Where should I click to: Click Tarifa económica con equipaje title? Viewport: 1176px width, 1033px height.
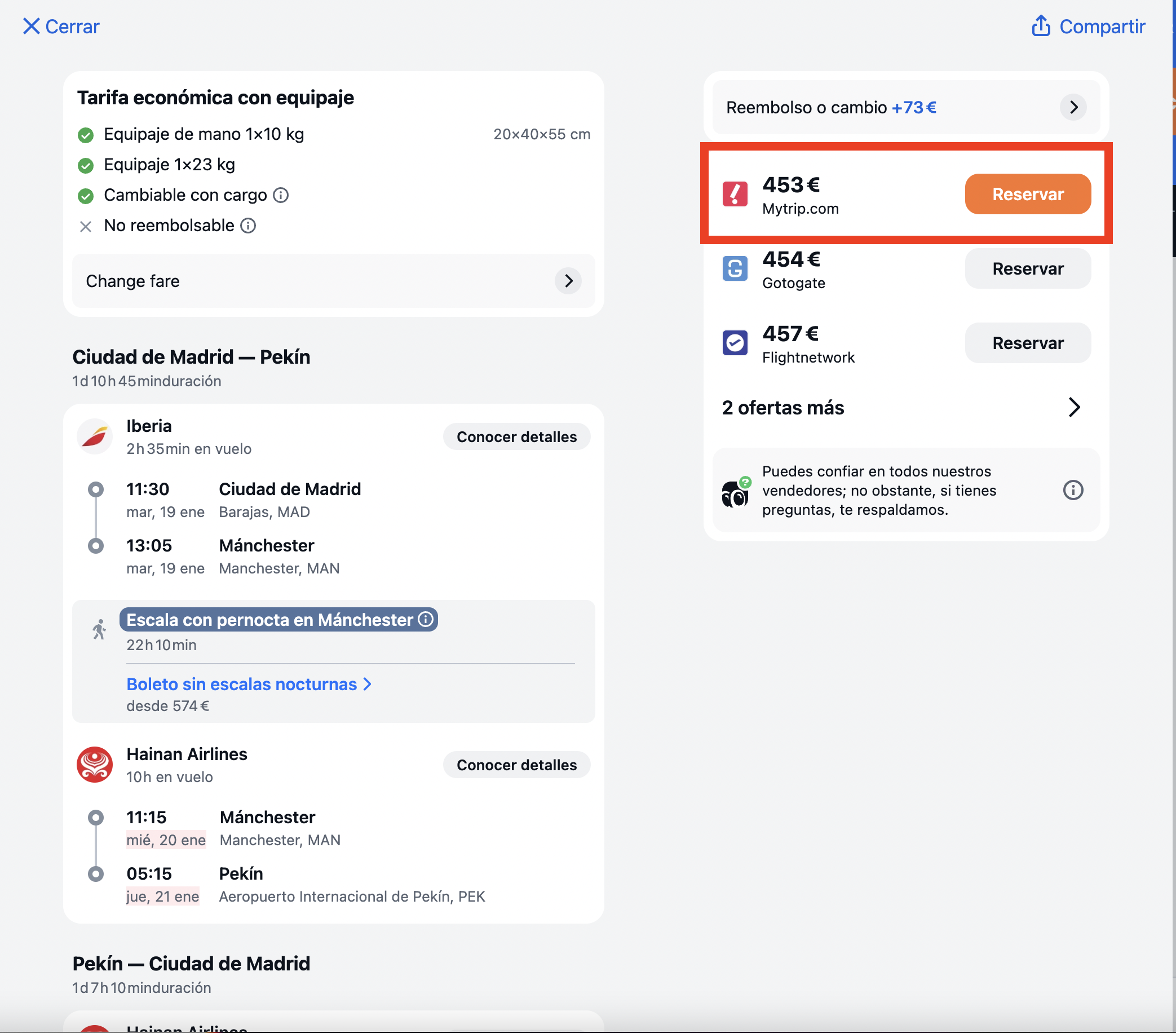coord(216,98)
